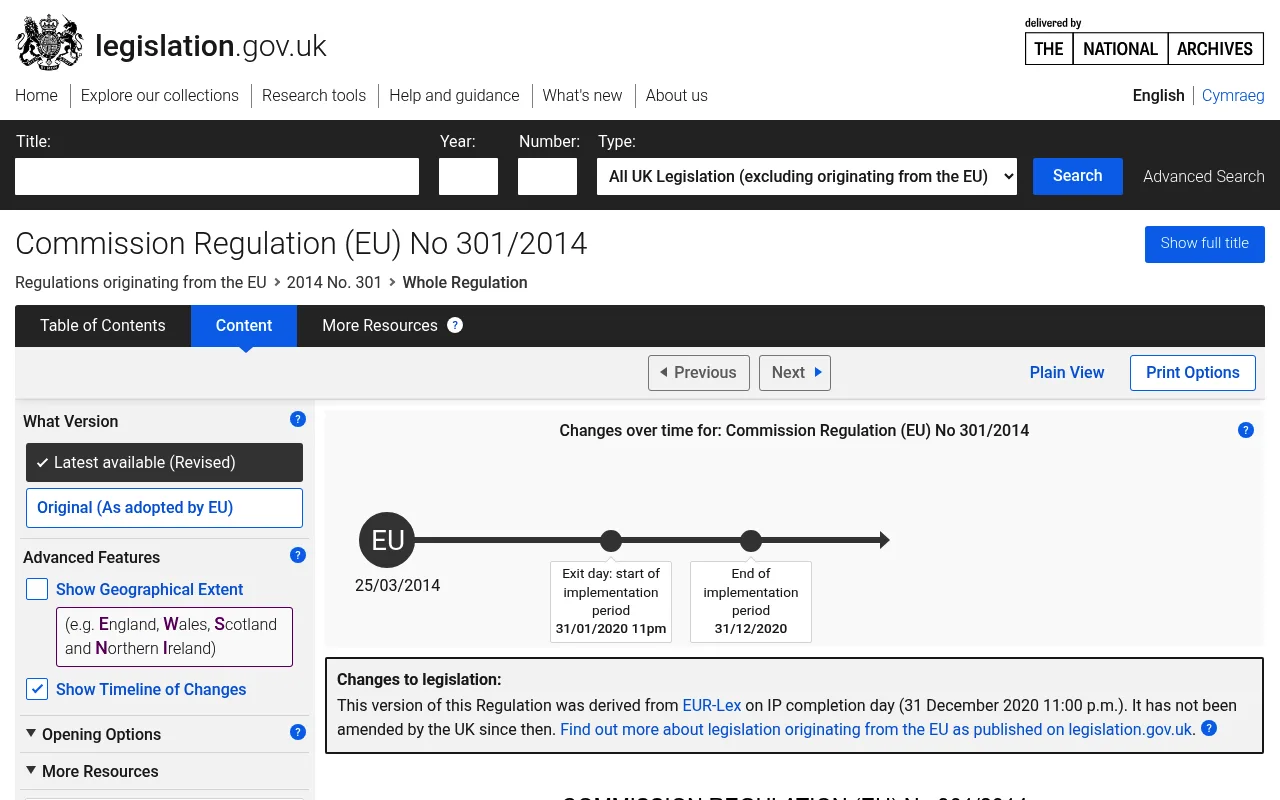Click the royal coat of arms logo
The image size is (1280, 800).
(x=49, y=43)
